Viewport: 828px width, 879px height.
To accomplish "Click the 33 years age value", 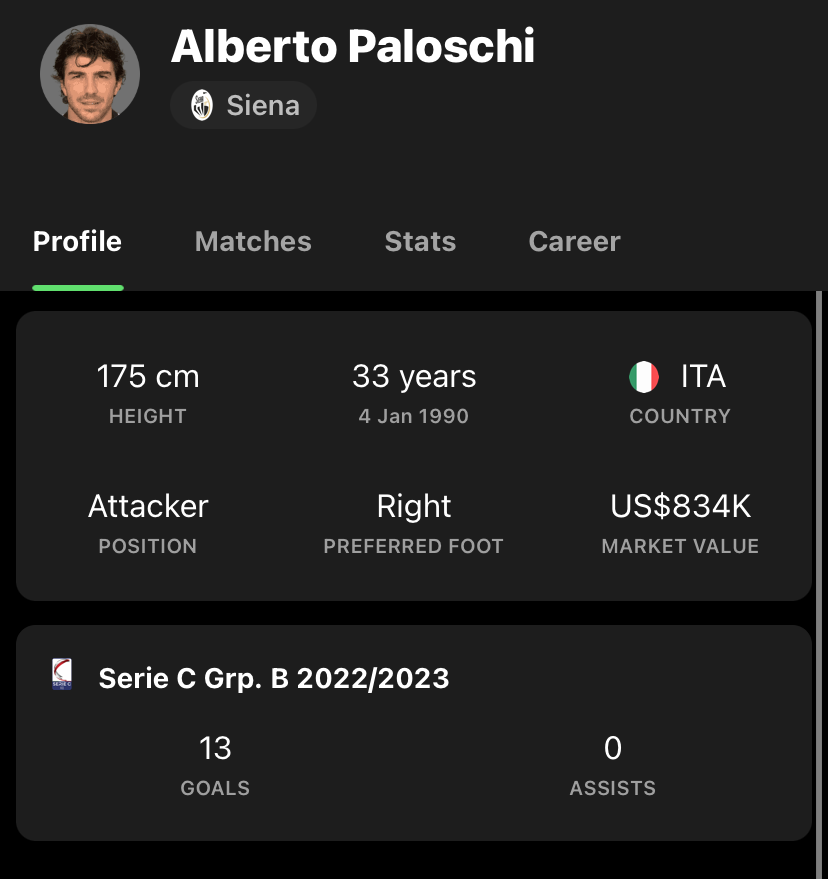I will (414, 376).
